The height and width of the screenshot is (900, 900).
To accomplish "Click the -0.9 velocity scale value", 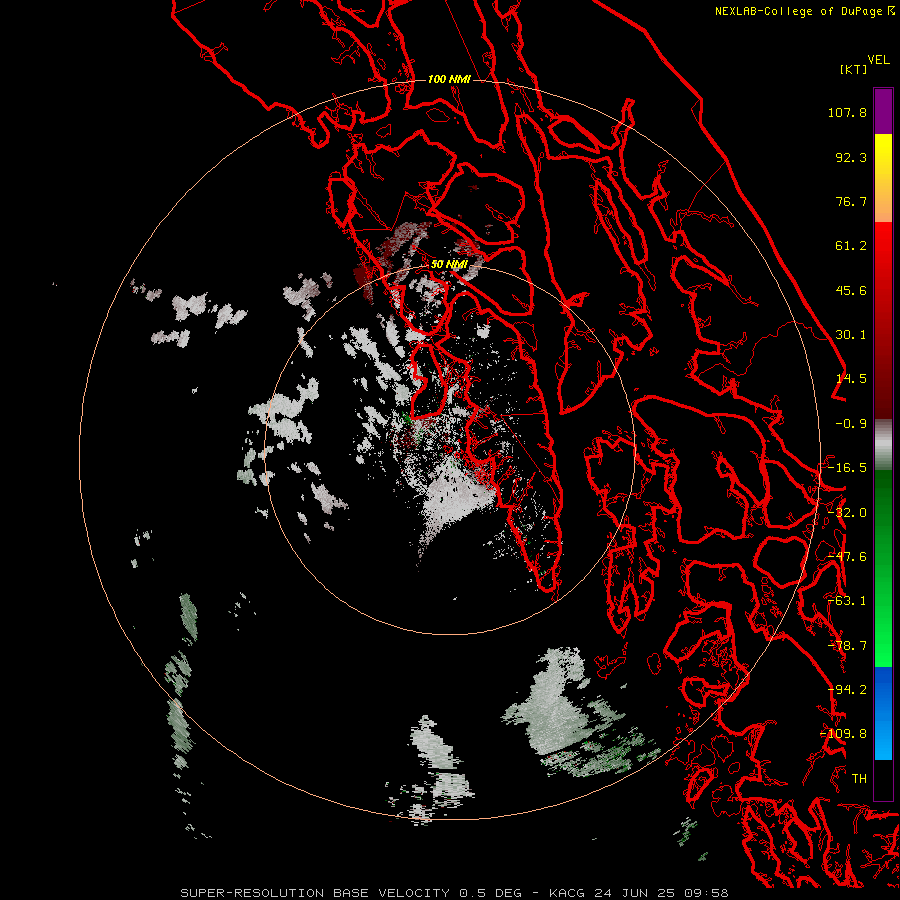I will [x=851, y=424].
